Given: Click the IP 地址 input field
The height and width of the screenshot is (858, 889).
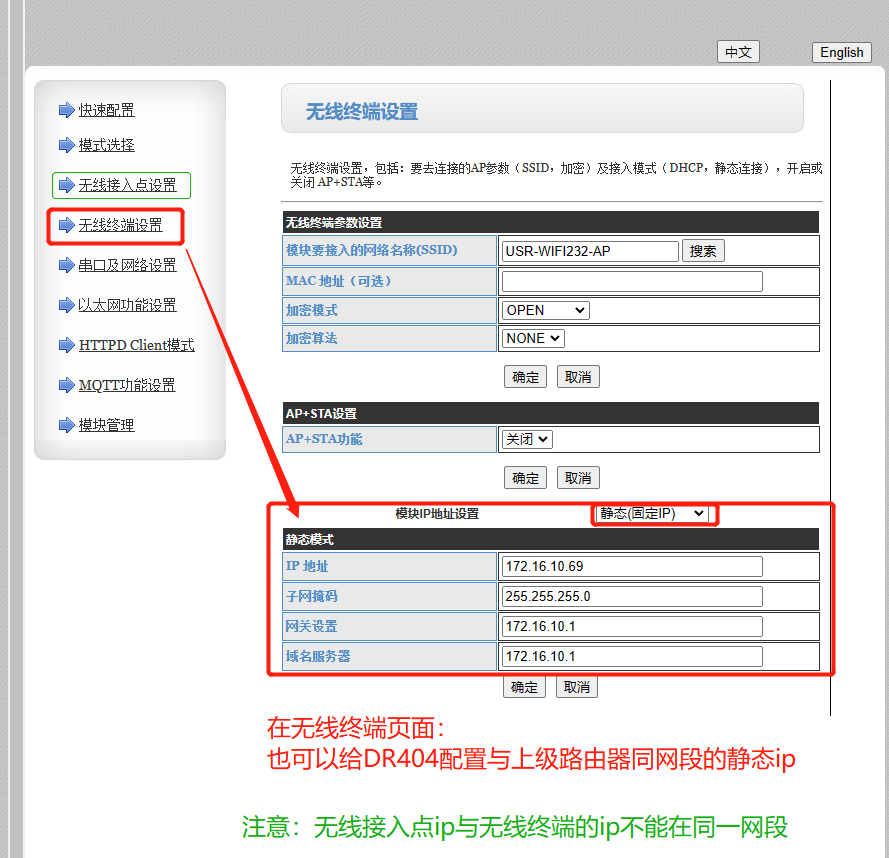Looking at the screenshot, I should pos(632,567).
